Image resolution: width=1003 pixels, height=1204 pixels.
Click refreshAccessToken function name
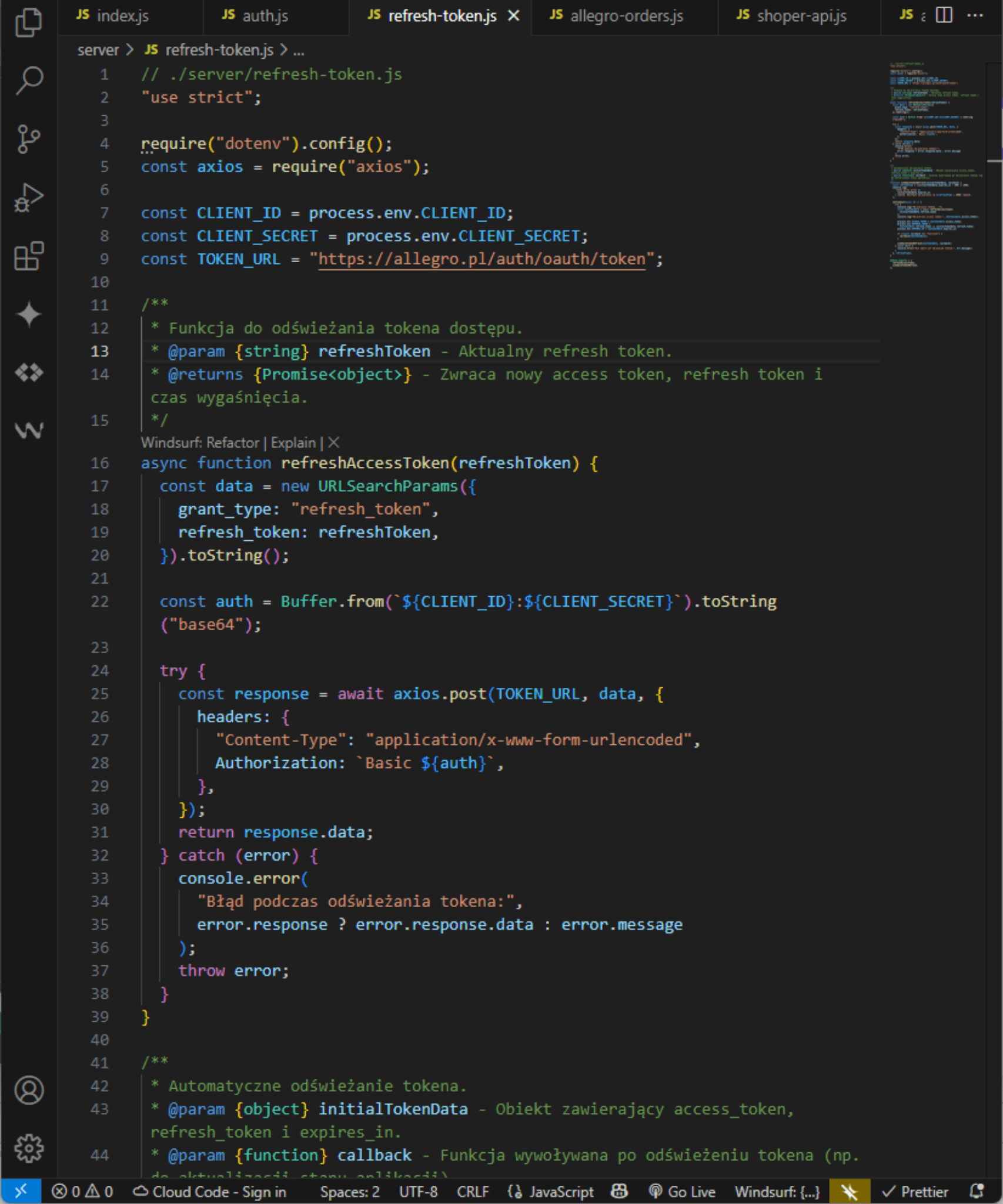click(365, 463)
